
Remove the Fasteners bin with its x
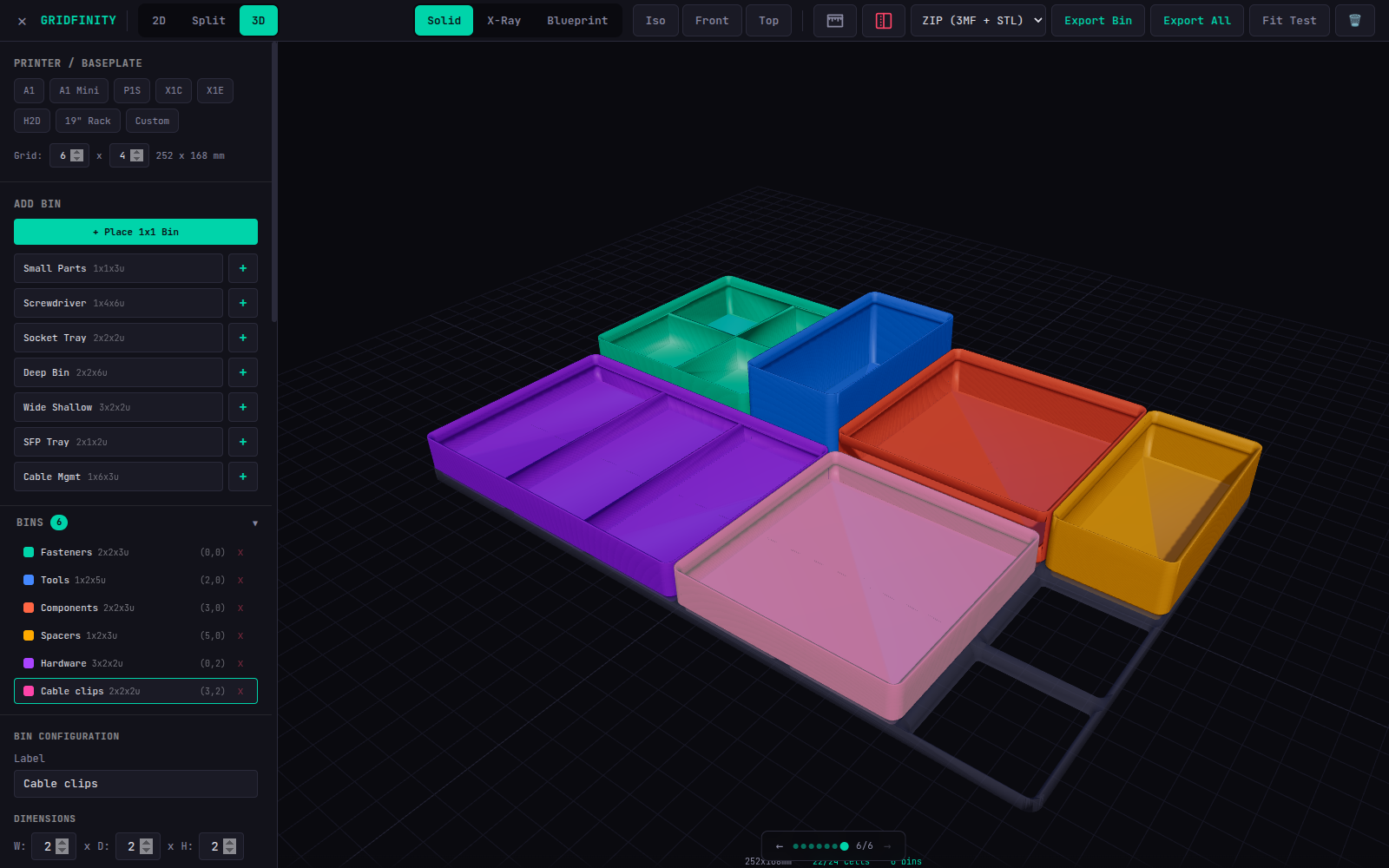pos(240,552)
